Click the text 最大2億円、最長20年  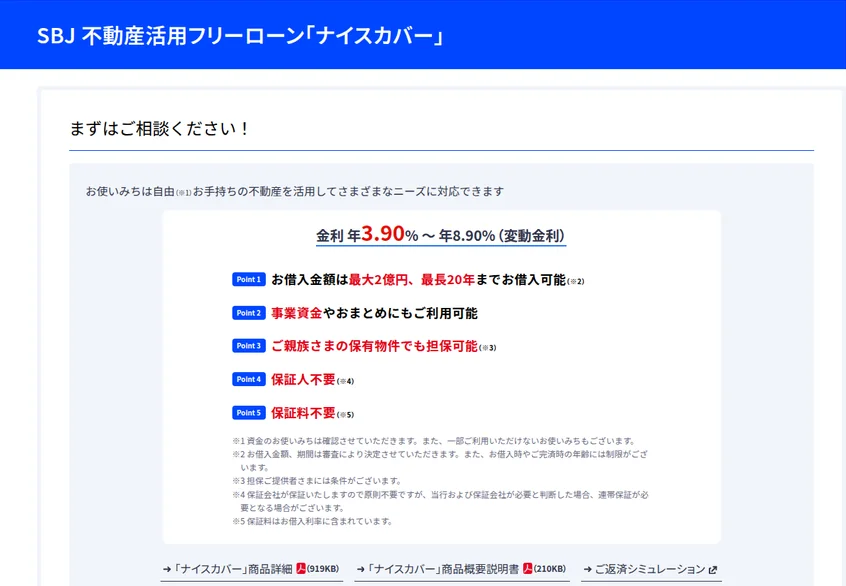pos(412,280)
